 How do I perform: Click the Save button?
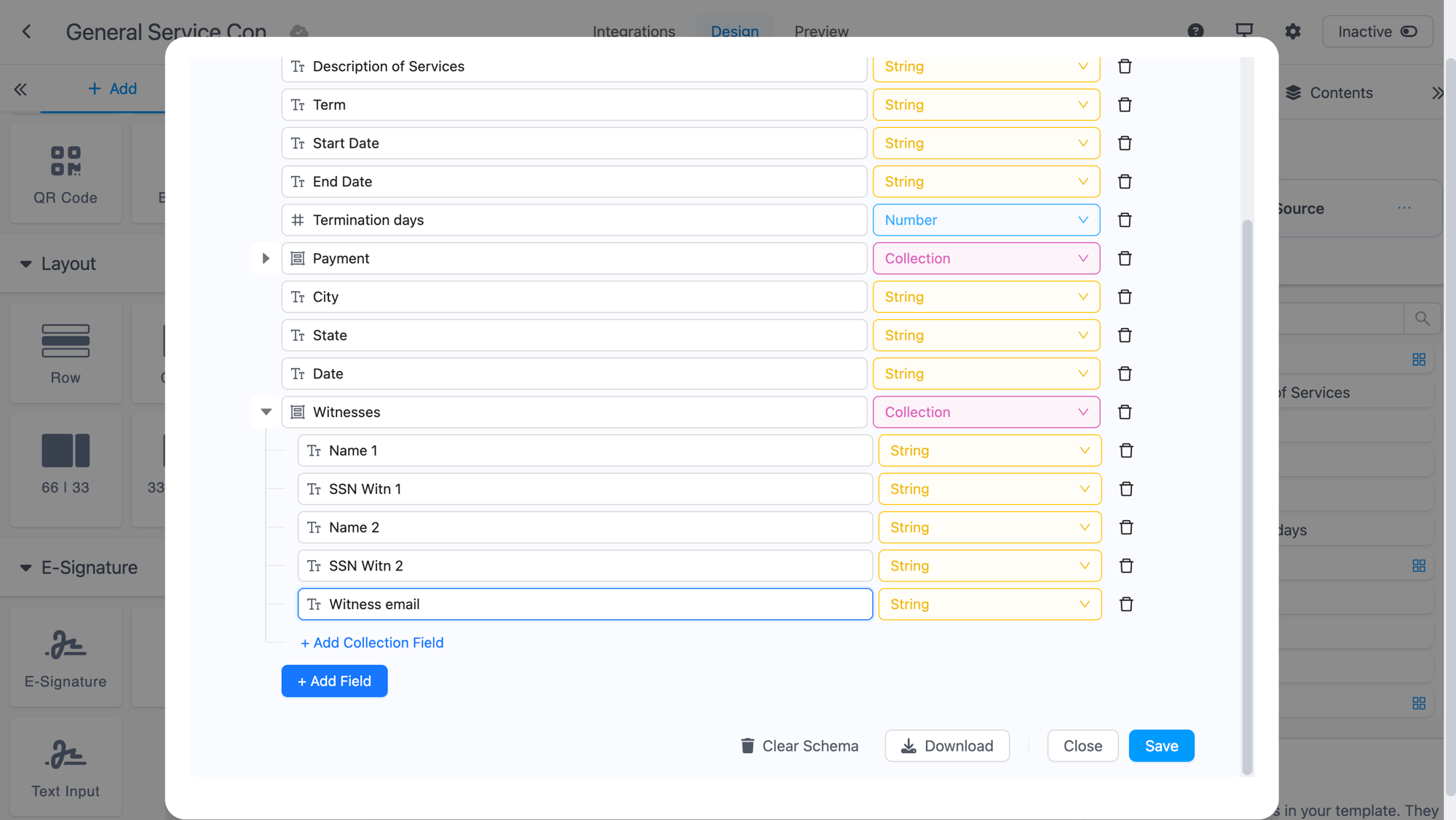point(1161,746)
